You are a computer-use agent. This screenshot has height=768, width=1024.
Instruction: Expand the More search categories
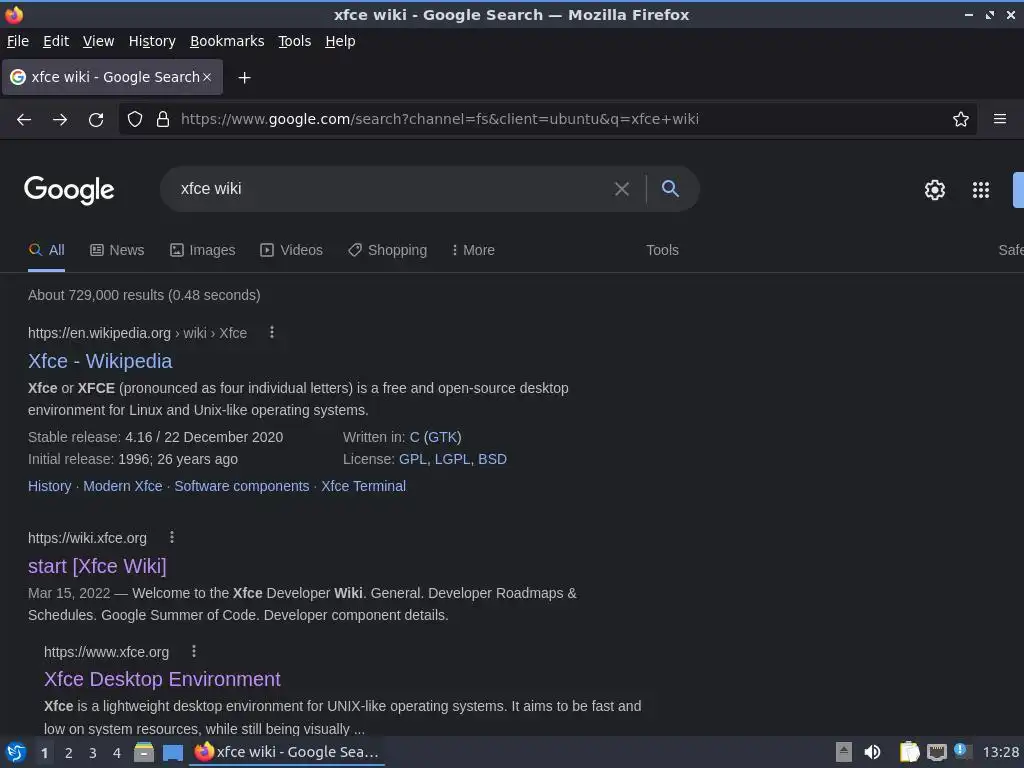[x=473, y=250]
